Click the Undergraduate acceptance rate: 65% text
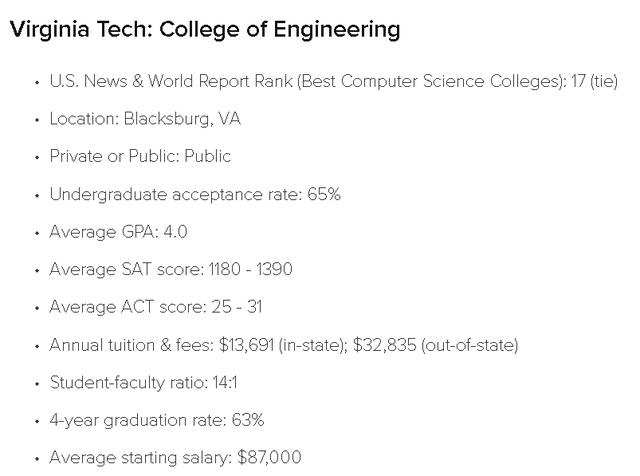 (195, 194)
